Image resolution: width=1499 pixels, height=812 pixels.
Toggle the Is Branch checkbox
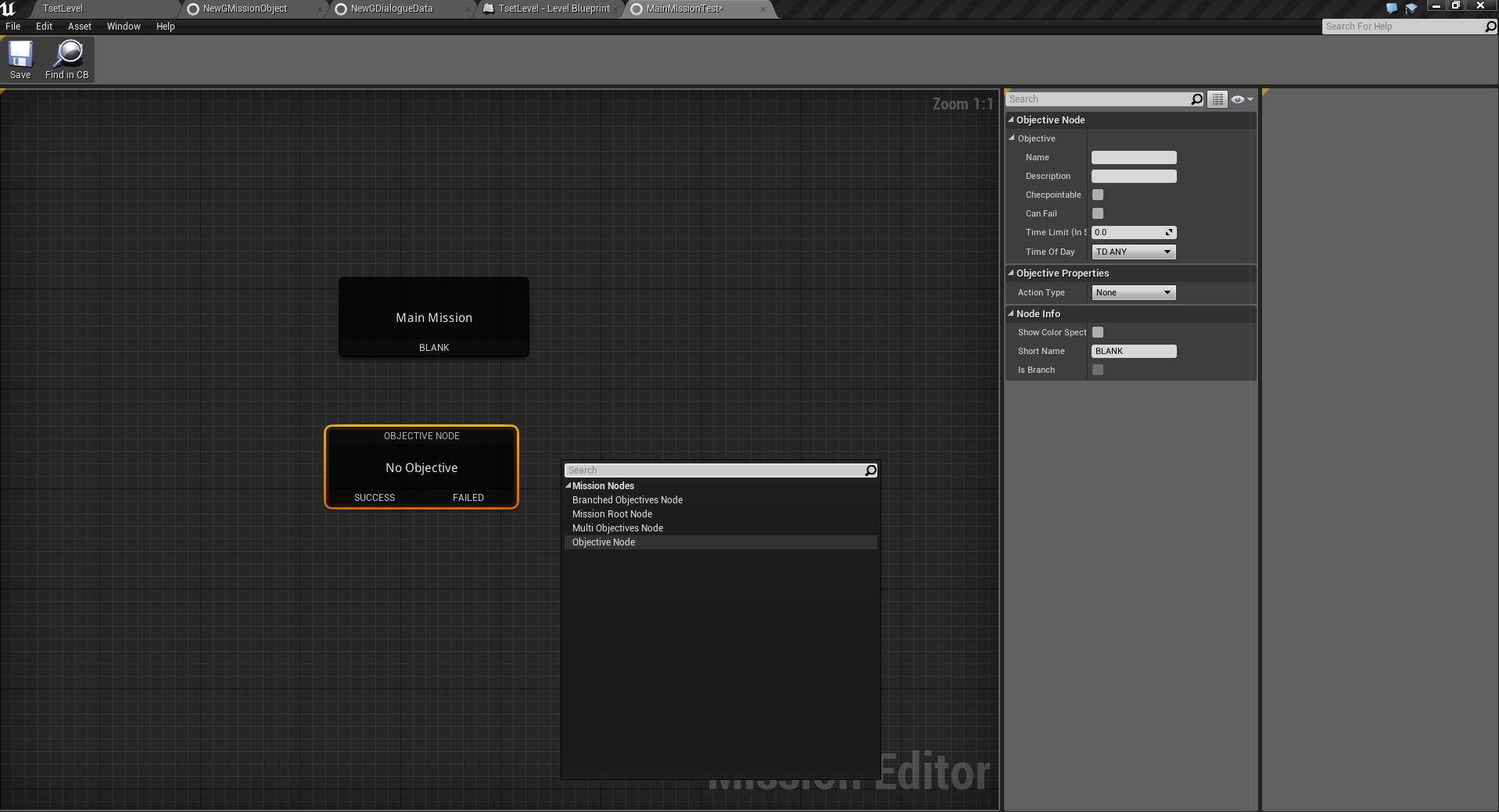tap(1098, 370)
